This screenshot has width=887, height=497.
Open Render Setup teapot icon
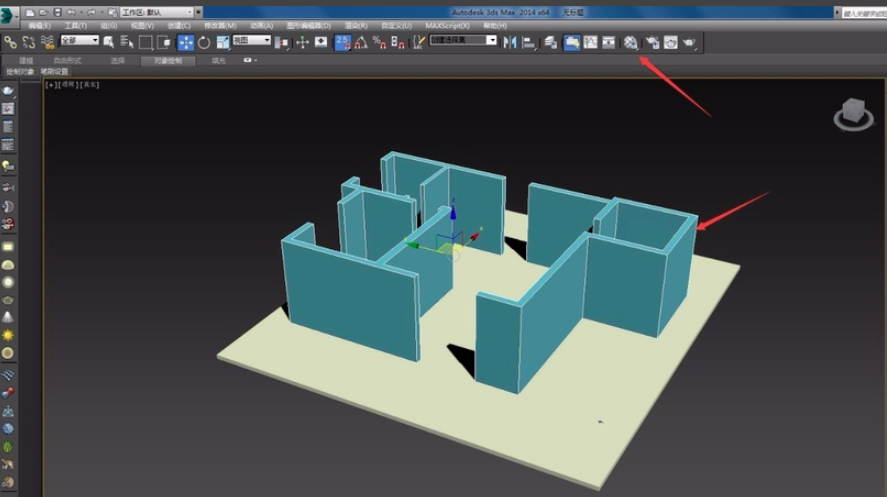(x=651, y=42)
